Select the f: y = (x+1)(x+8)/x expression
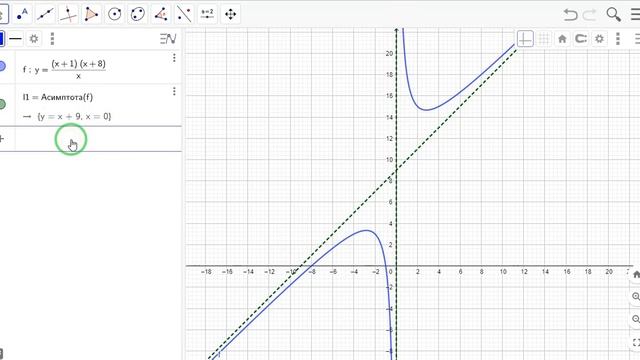 pyautogui.click(x=64, y=69)
